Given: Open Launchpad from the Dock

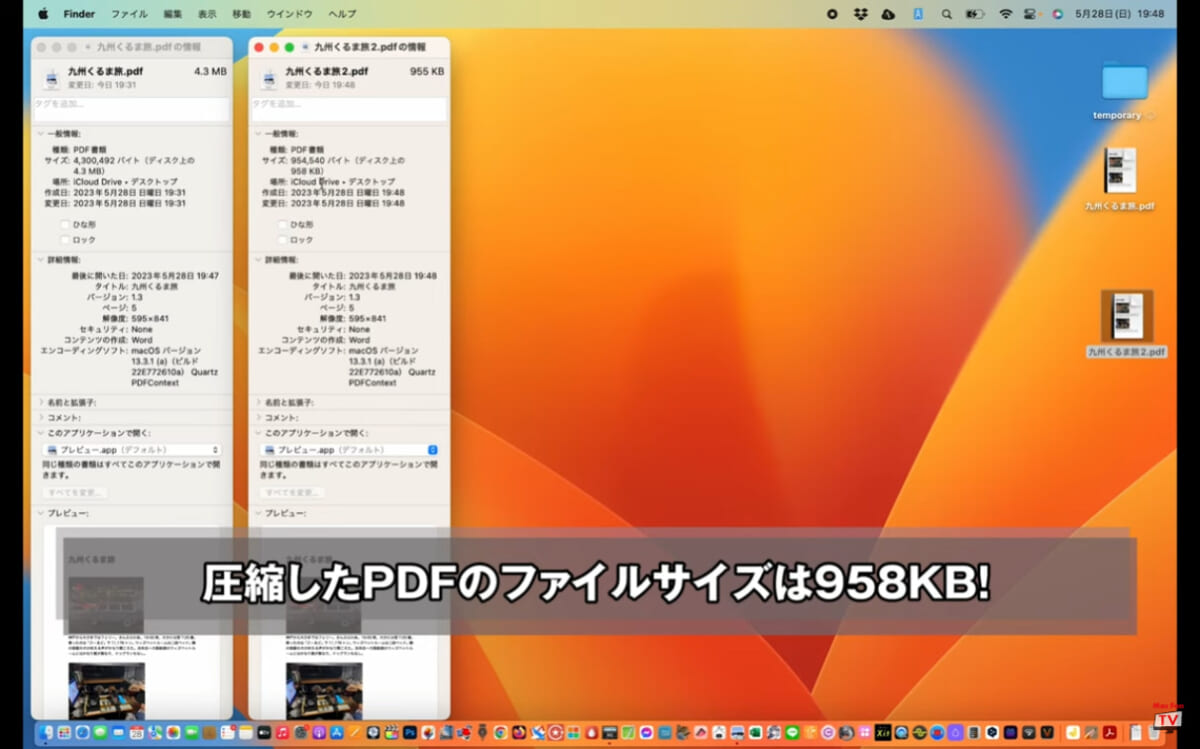Looking at the screenshot, I should [x=64, y=733].
